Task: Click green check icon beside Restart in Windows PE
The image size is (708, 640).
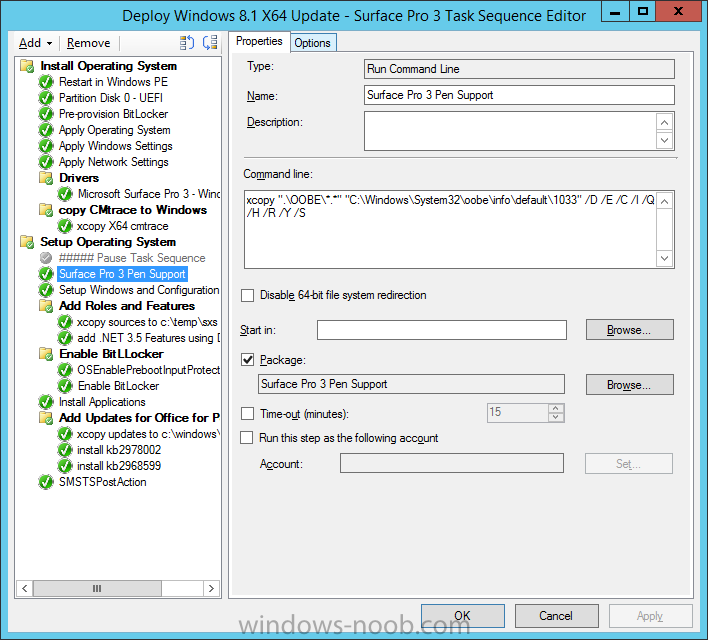Action: tap(46, 82)
